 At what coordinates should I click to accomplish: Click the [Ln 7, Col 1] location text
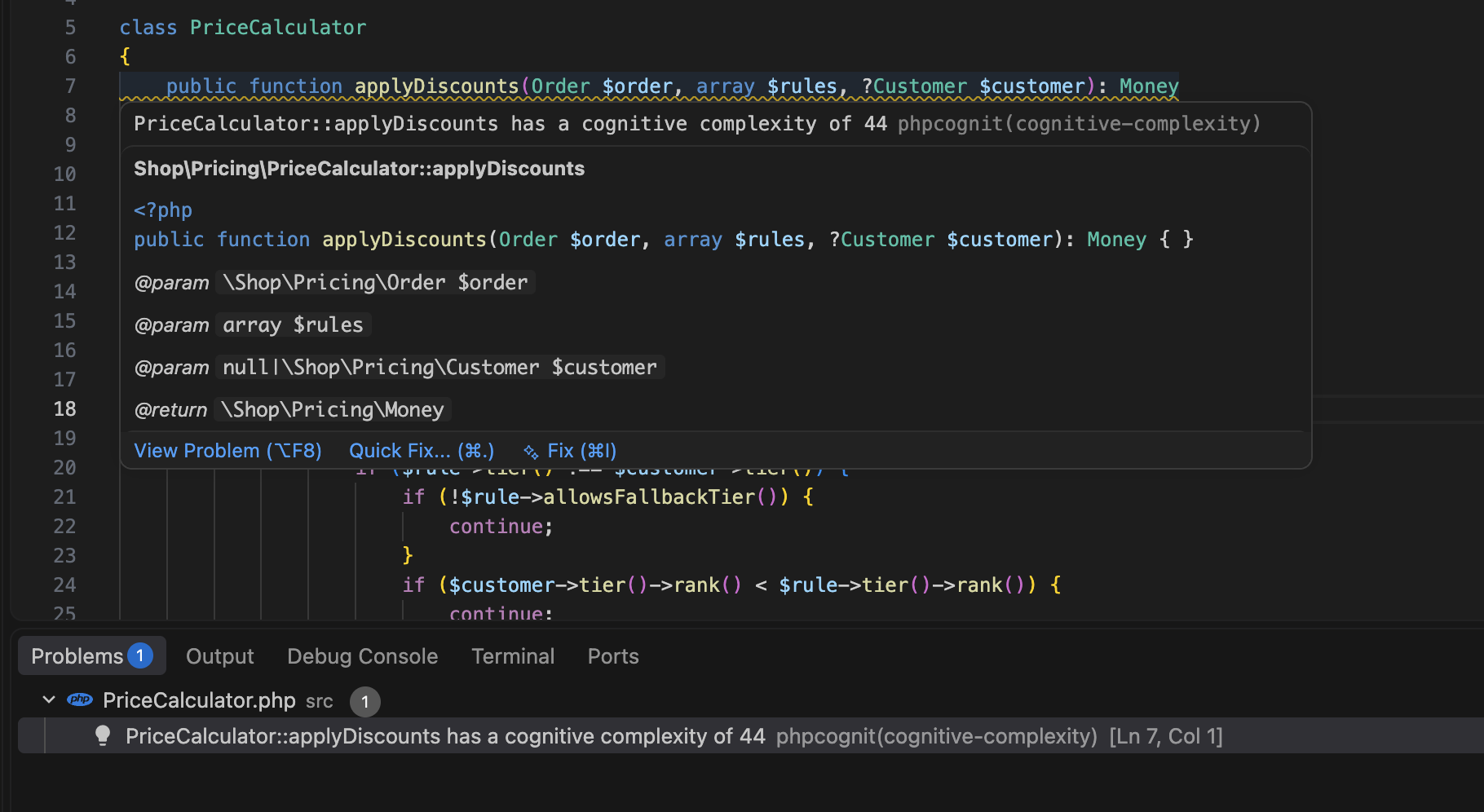(x=1166, y=736)
